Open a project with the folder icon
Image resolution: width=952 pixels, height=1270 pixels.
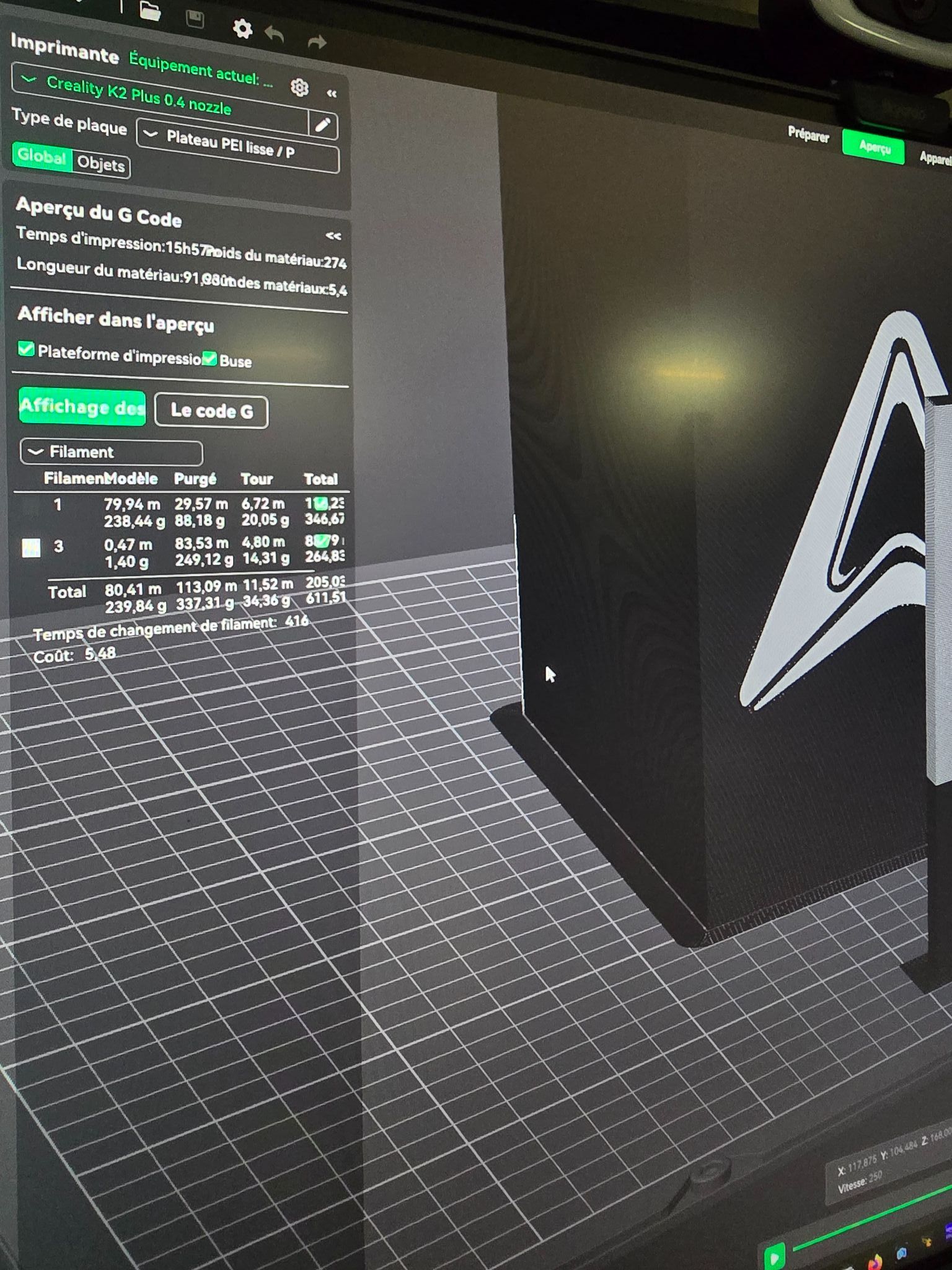(x=151, y=11)
